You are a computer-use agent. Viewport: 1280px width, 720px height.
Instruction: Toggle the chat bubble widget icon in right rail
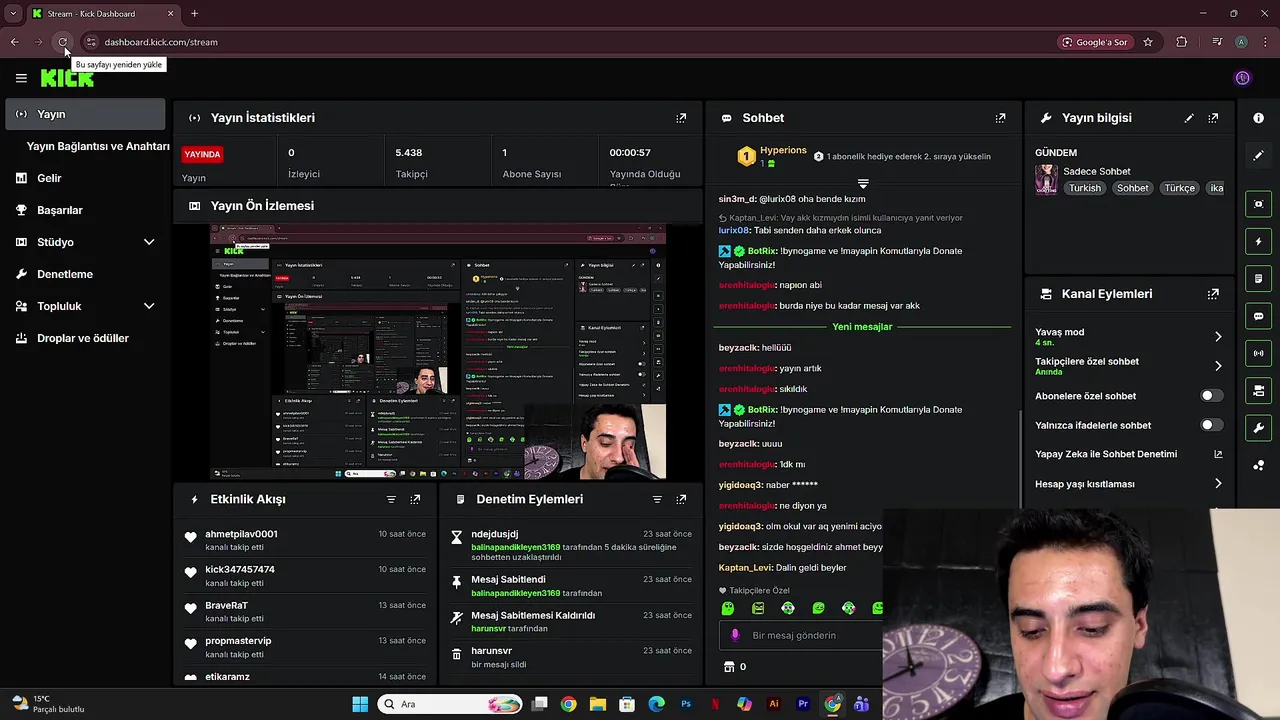click(1258, 316)
